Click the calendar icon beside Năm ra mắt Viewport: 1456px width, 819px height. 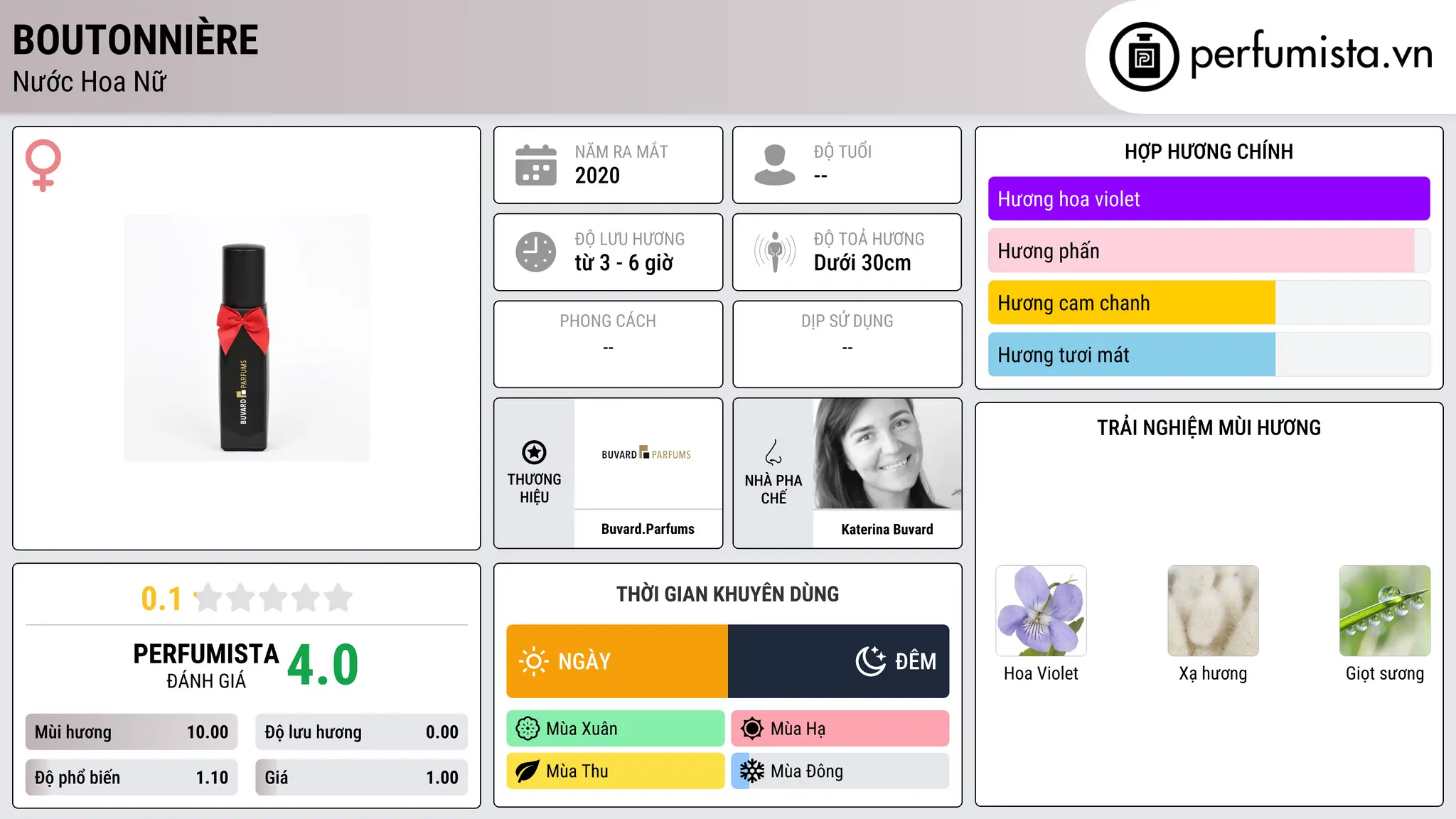536,165
